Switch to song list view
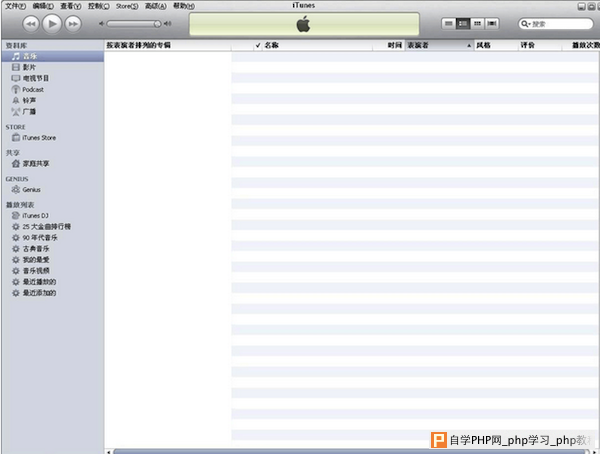Screen dimensions: 600x454 (x=448, y=24)
